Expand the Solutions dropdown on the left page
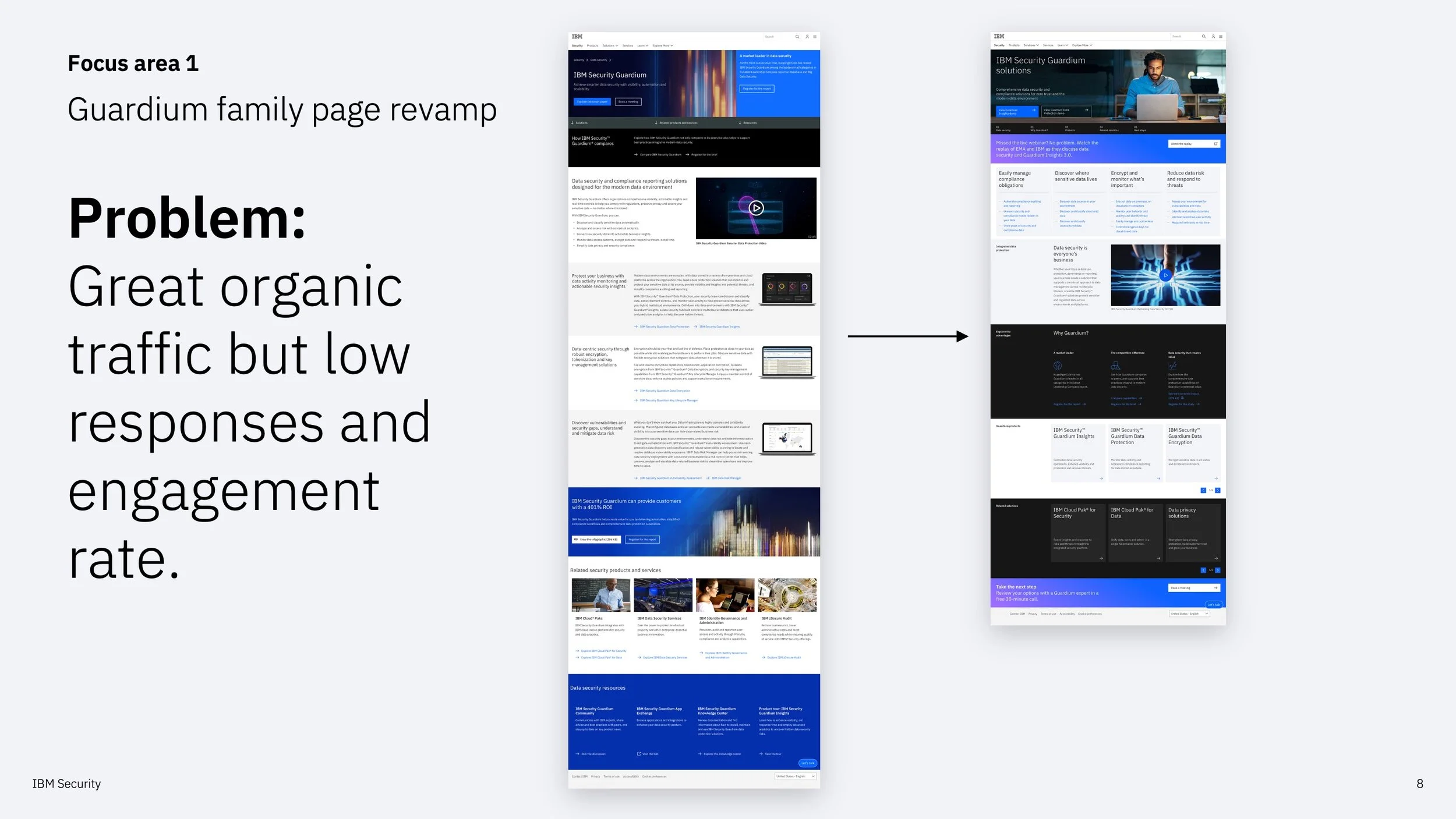The width and height of the screenshot is (1456, 819). point(610,45)
